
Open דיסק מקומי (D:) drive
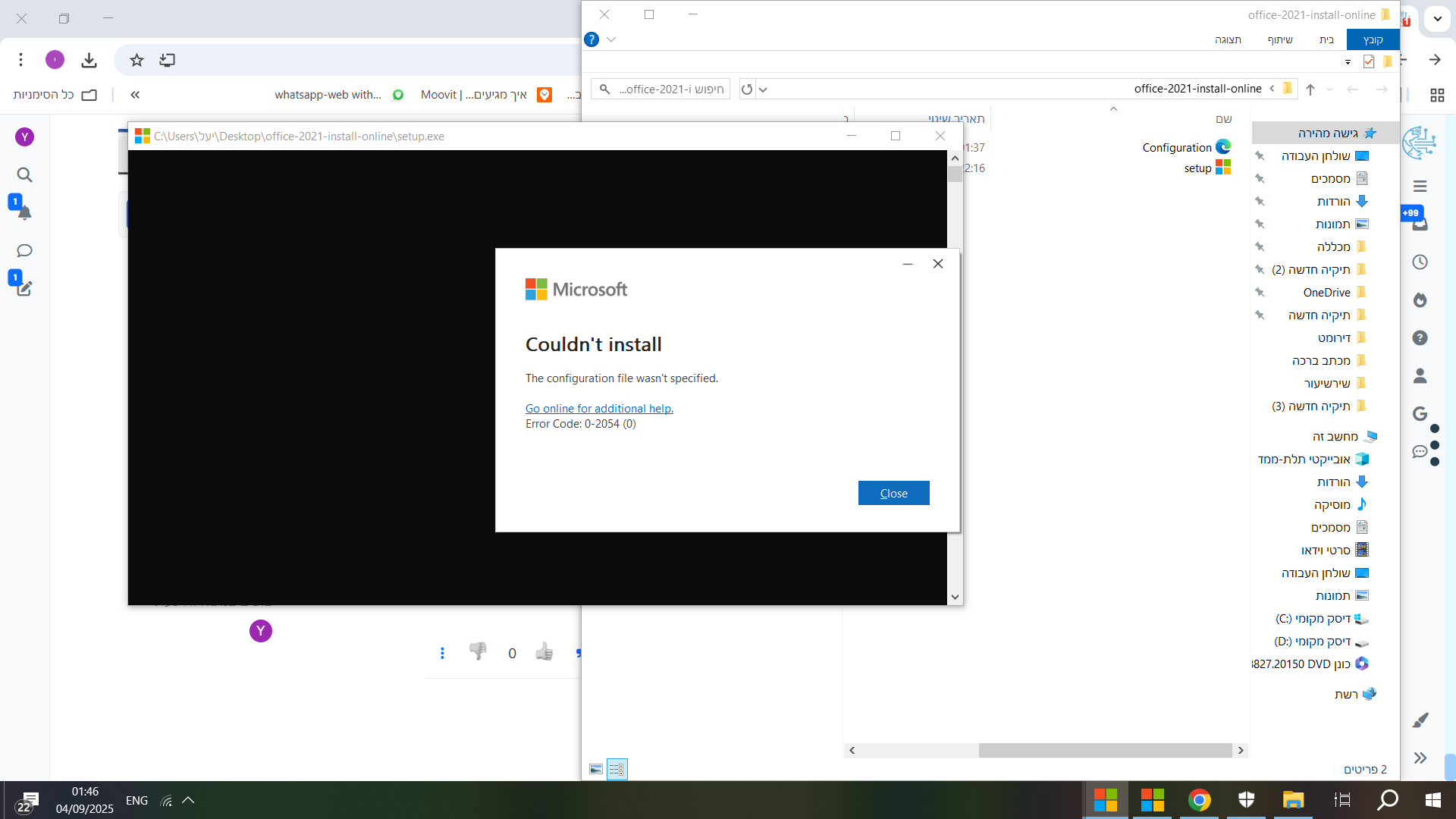pos(1322,641)
